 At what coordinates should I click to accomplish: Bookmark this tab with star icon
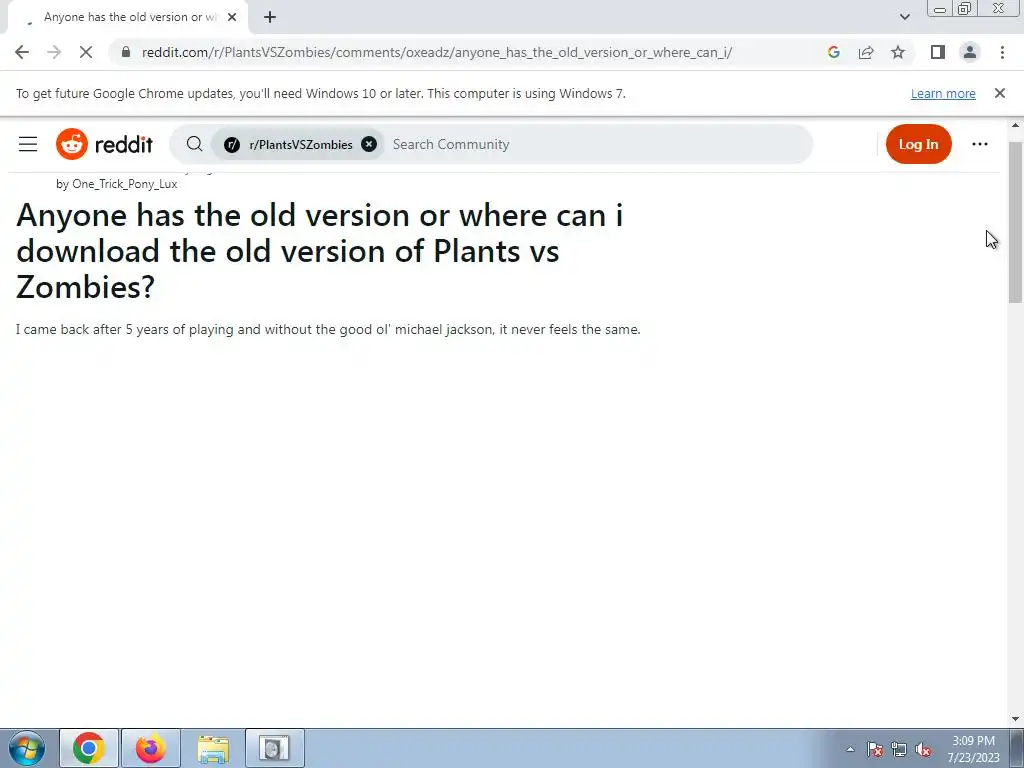point(898,52)
